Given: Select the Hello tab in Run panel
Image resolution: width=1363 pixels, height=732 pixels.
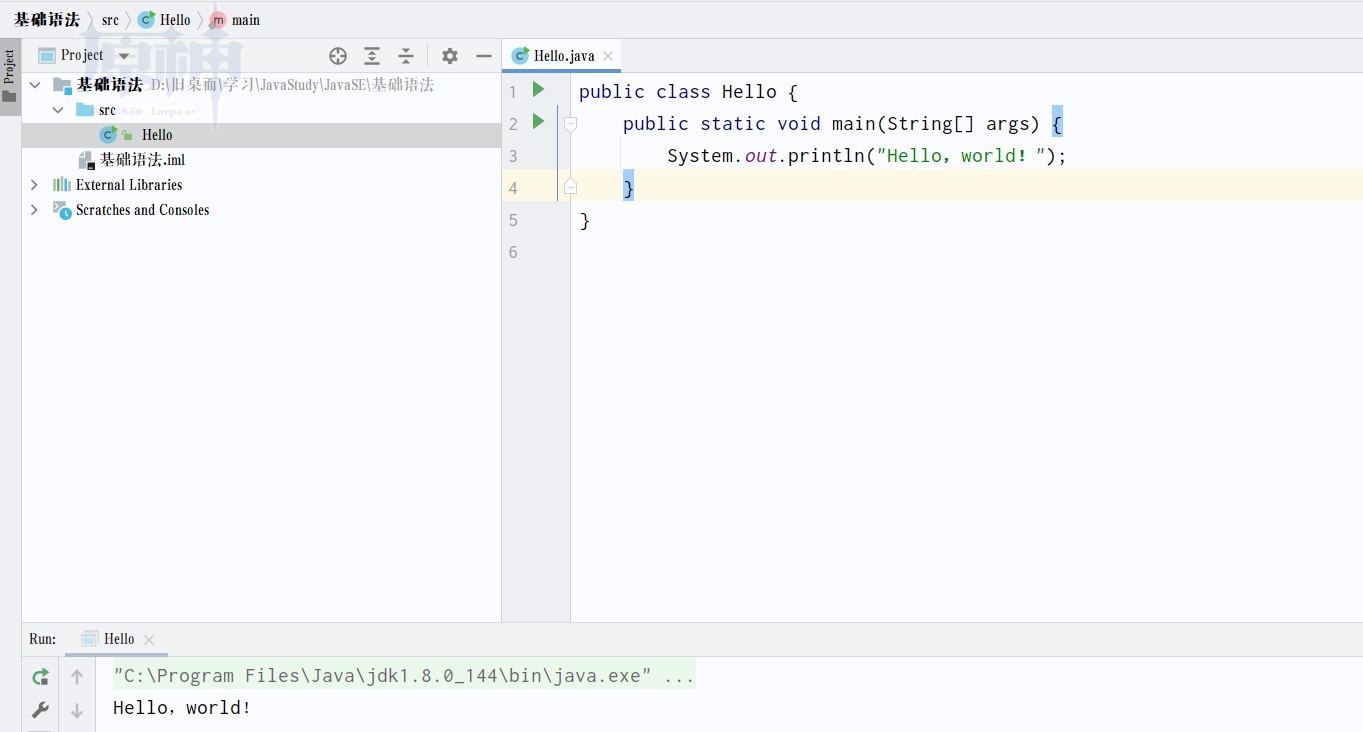Looking at the screenshot, I should (118, 639).
